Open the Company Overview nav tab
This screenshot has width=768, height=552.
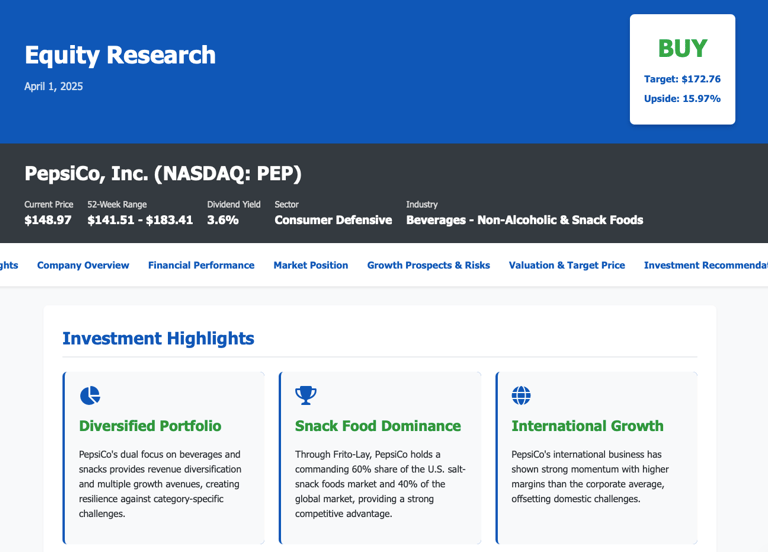coord(83,265)
